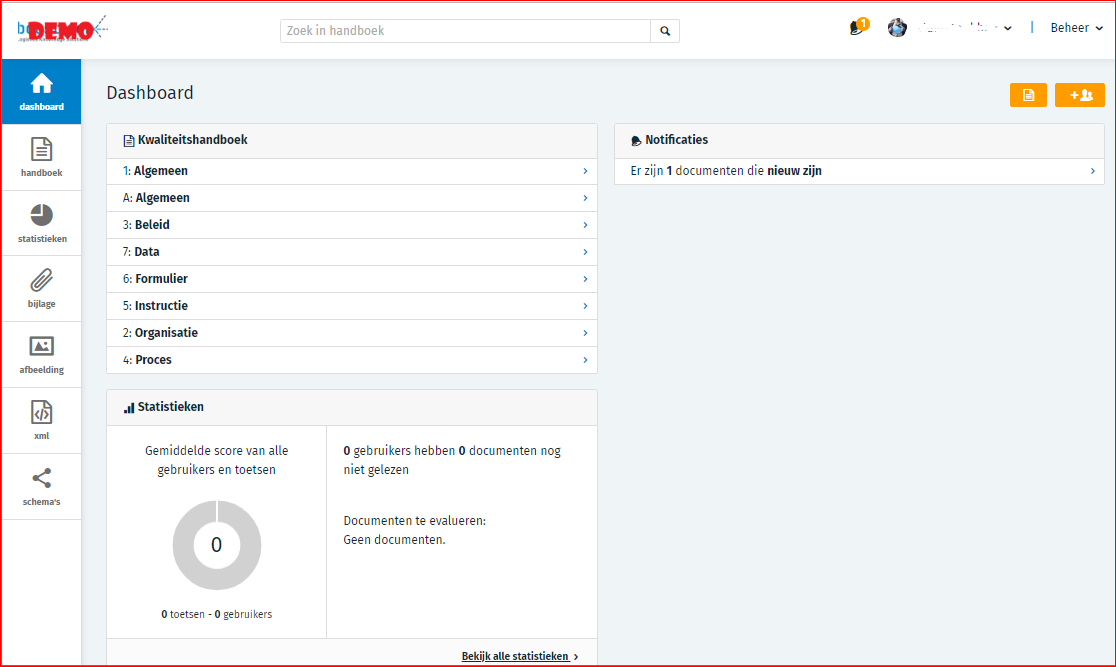The image size is (1116, 667).
Task: Click the DEMO logo in header
Action: point(62,29)
